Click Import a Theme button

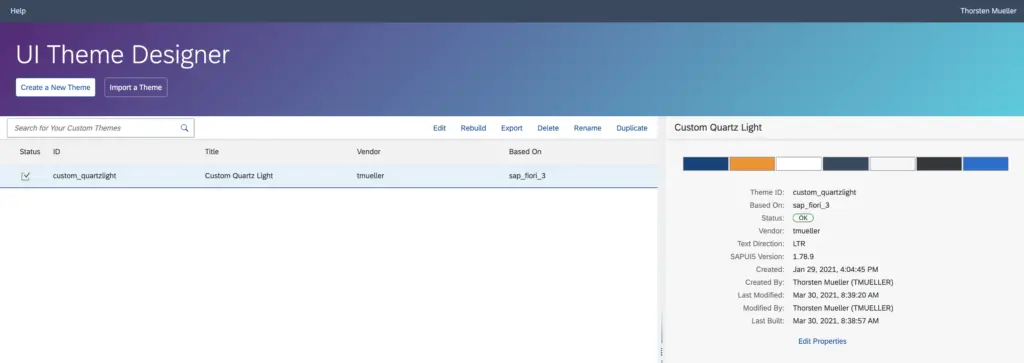click(136, 87)
